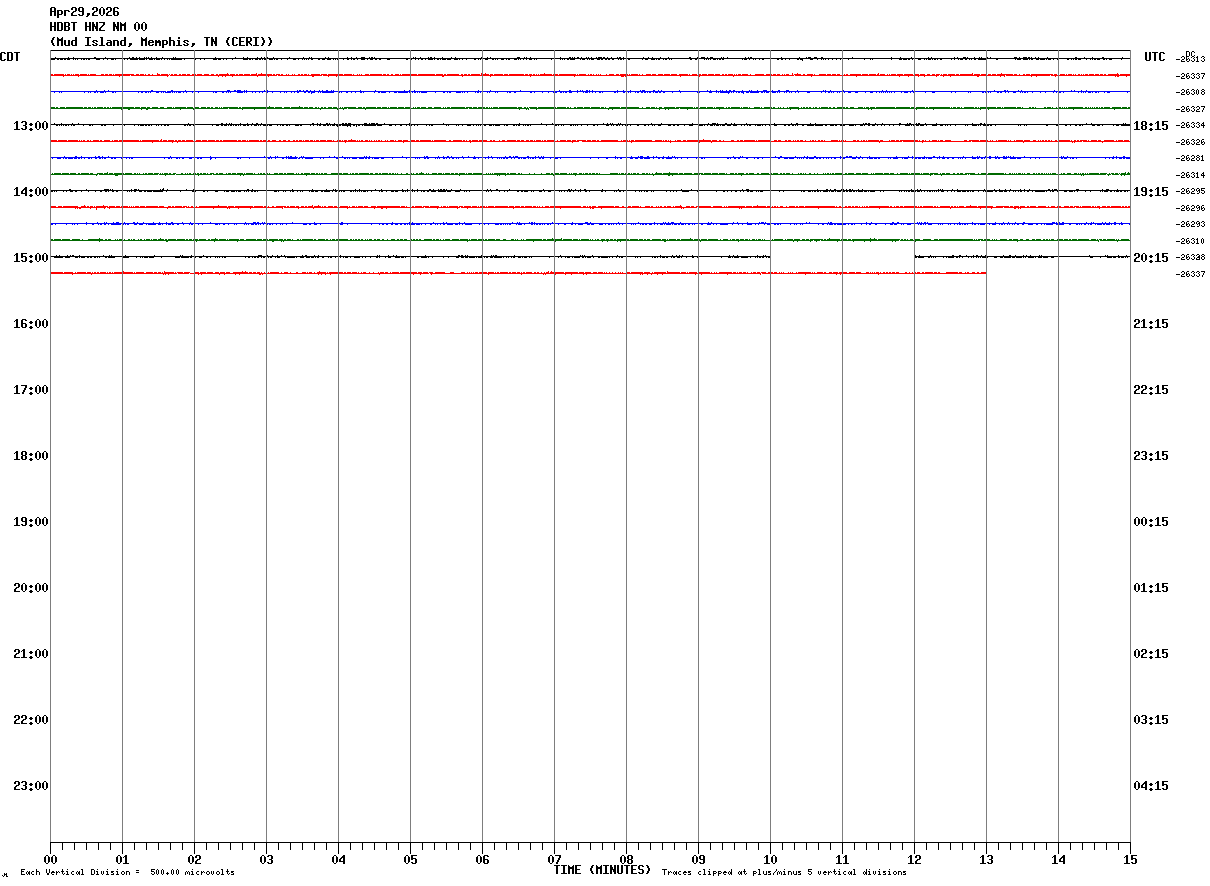Pick minute tick label '01' on the time axis
The width and height of the screenshot is (1210, 886).
(x=122, y=860)
